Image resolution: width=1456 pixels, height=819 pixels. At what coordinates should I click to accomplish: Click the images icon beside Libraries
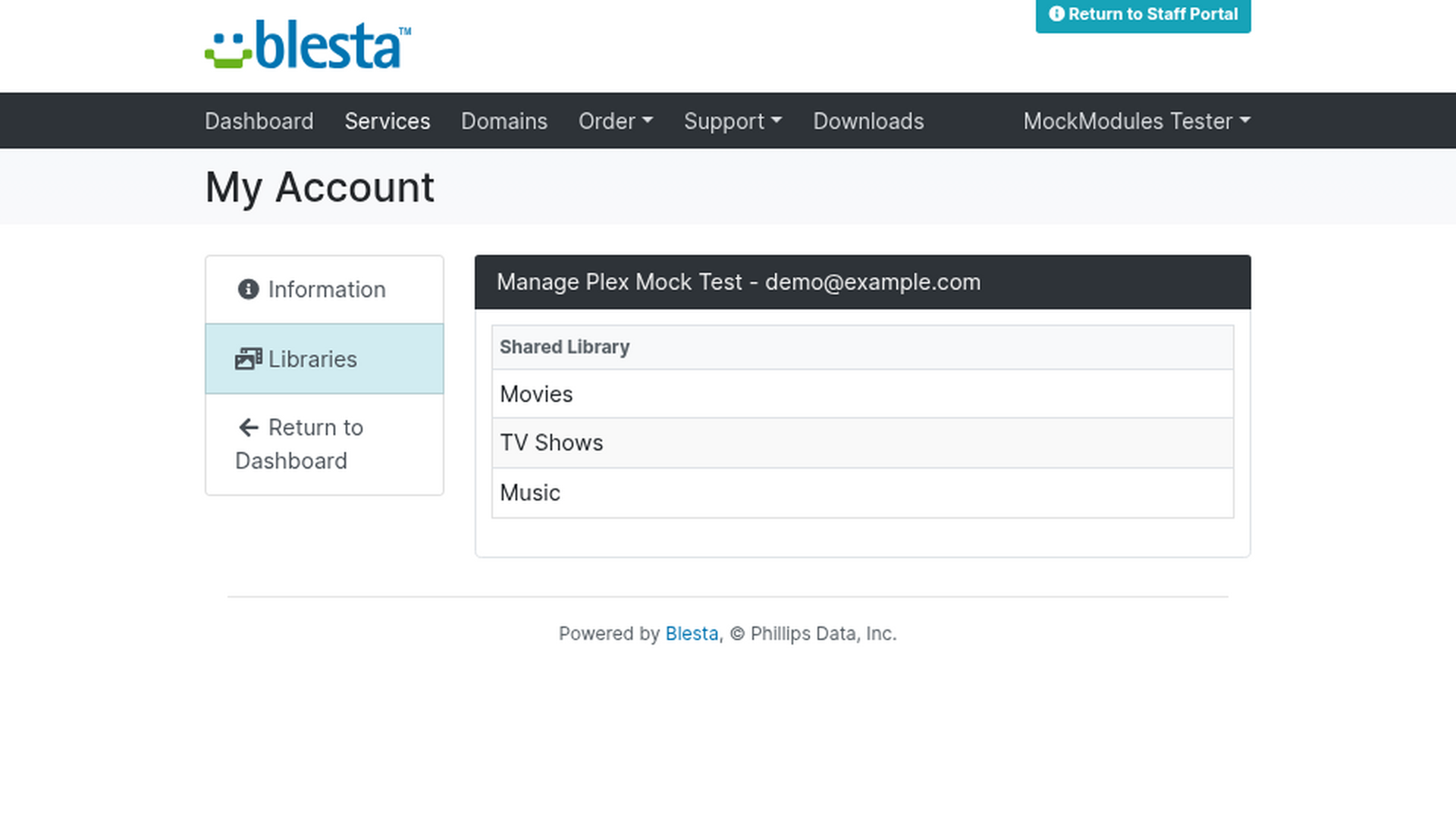click(x=249, y=359)
